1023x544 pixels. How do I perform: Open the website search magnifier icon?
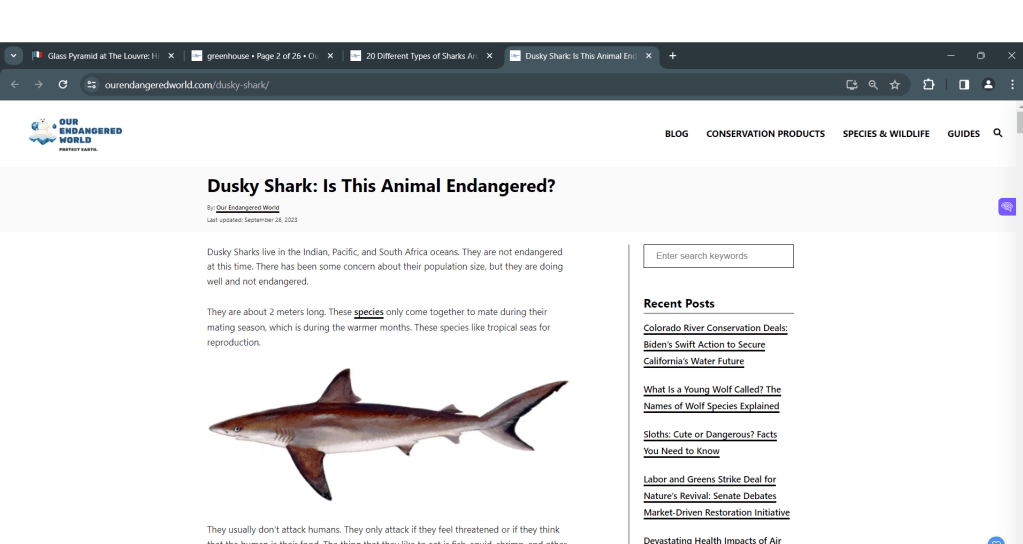click(997, 133)
